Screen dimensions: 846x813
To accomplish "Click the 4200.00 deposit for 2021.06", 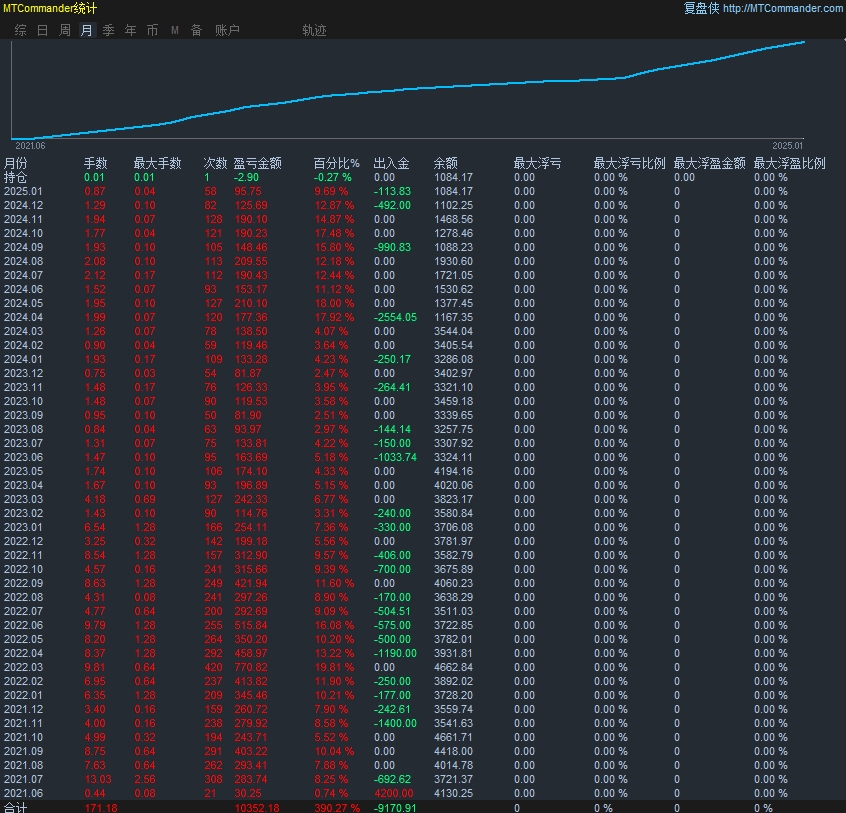I will [x=393, y=793].
